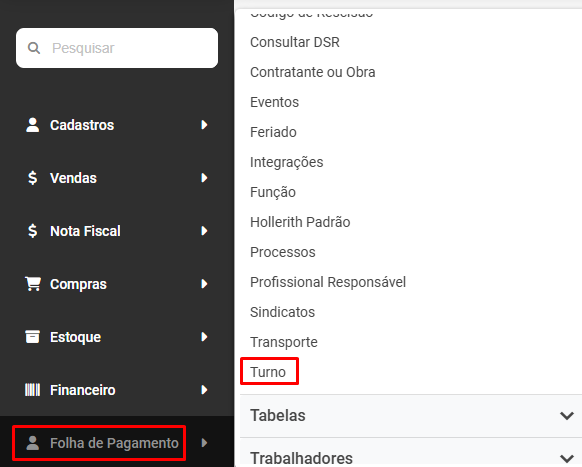Expand the Tabelas section chevron
Screen dimensions: 582x467
(x=567, y=416)
